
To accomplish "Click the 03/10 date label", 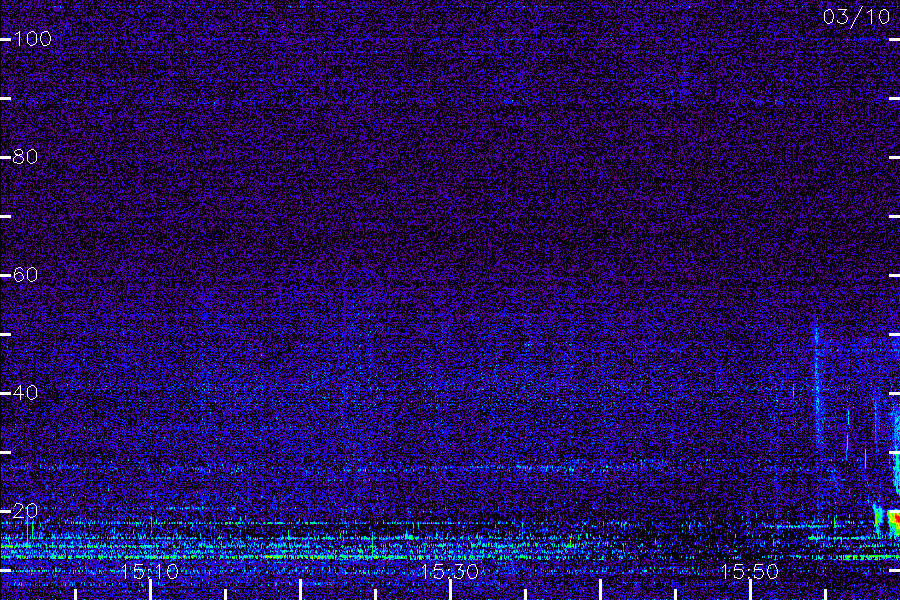I will point(856,17).
